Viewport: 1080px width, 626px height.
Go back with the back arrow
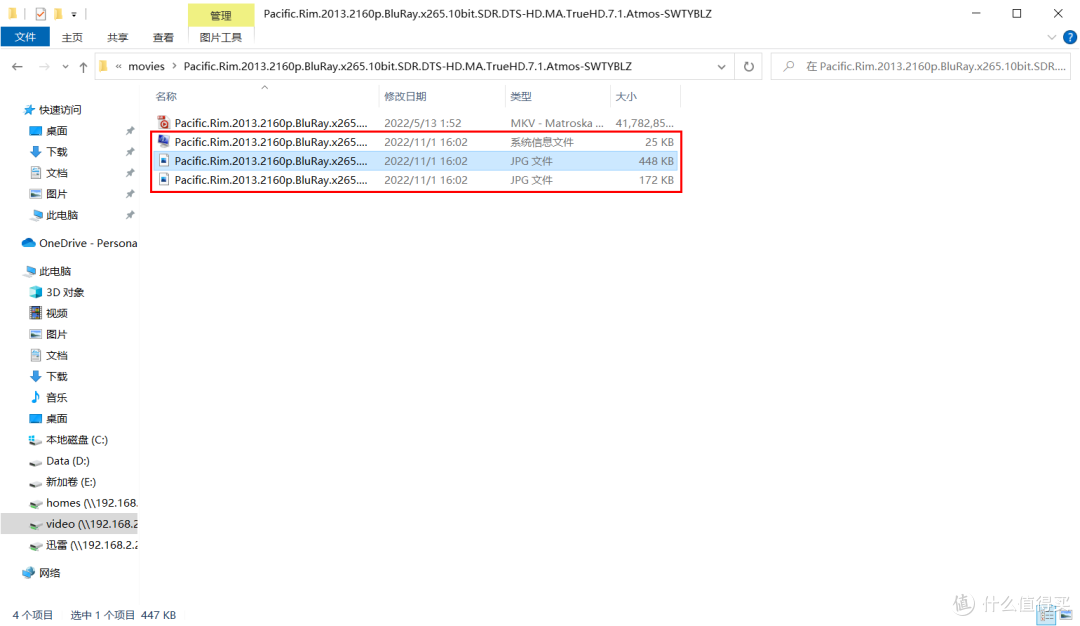pos(17,67)
